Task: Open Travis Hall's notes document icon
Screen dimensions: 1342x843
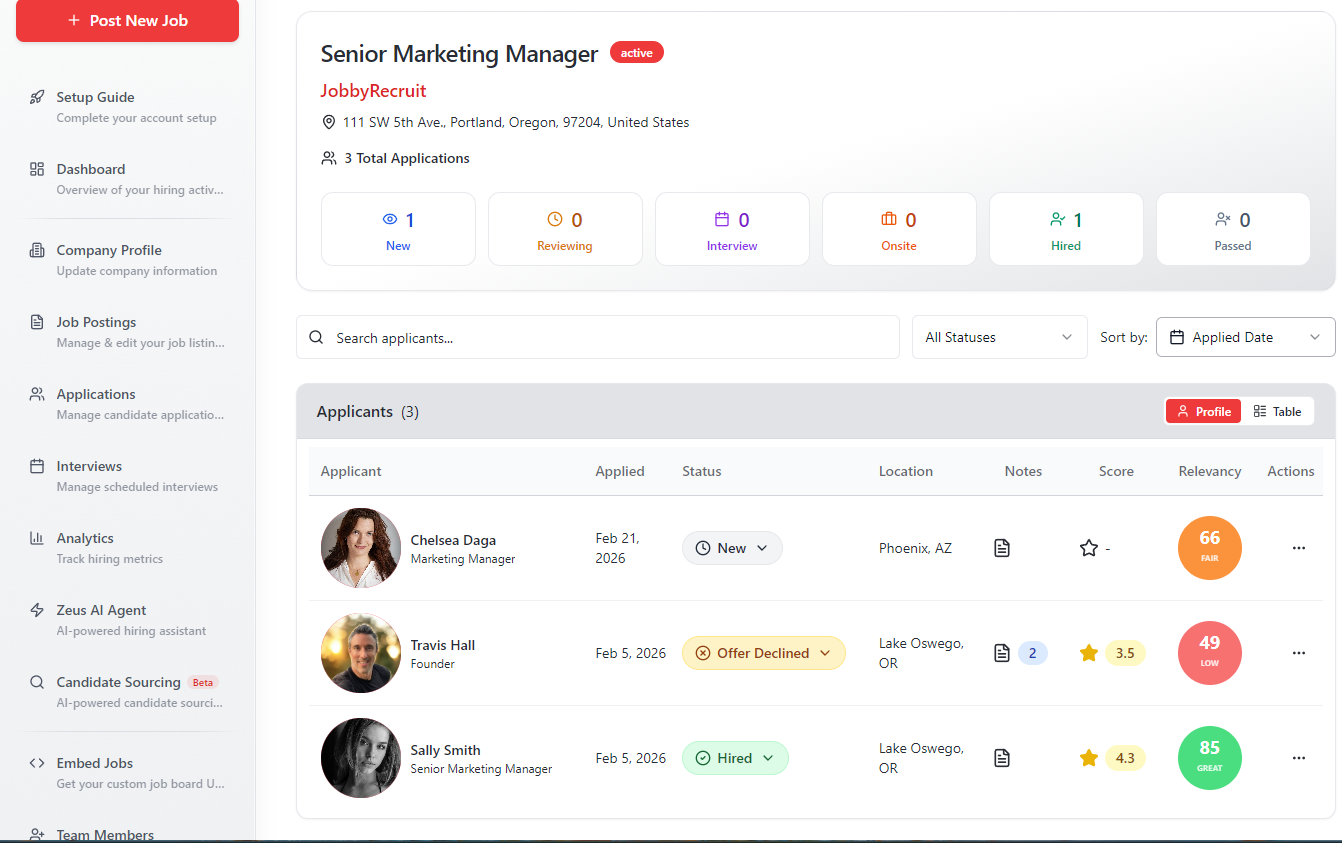Action: [x=1002, y=653]
